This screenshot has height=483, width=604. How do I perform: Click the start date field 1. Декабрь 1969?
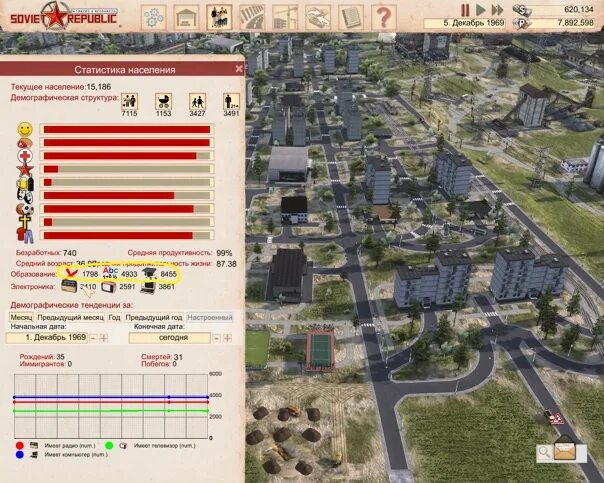tap(47, 338)
